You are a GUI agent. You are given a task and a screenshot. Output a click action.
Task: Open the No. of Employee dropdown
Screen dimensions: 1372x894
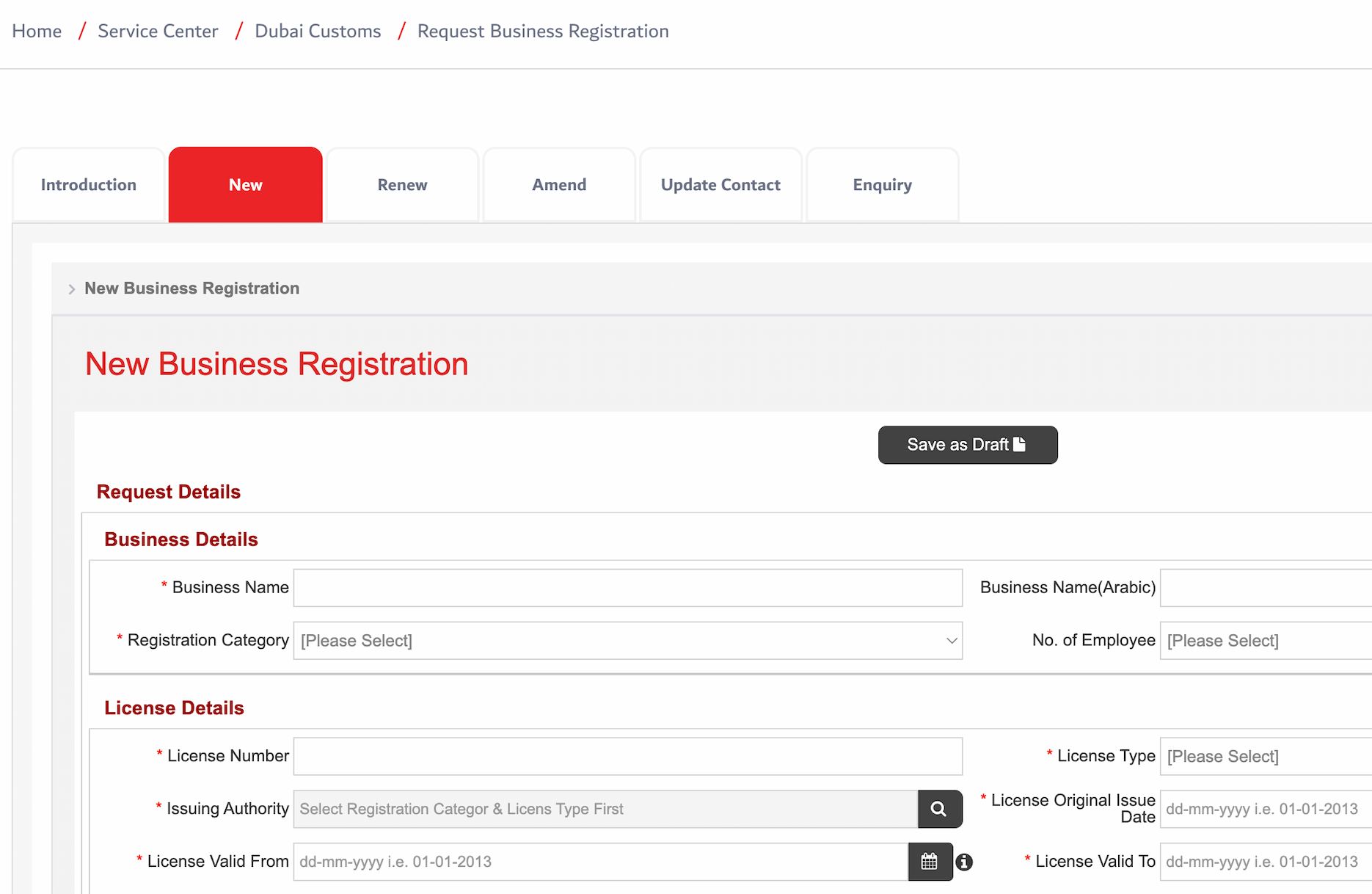pyautogui.click(x=1266, y=641)
